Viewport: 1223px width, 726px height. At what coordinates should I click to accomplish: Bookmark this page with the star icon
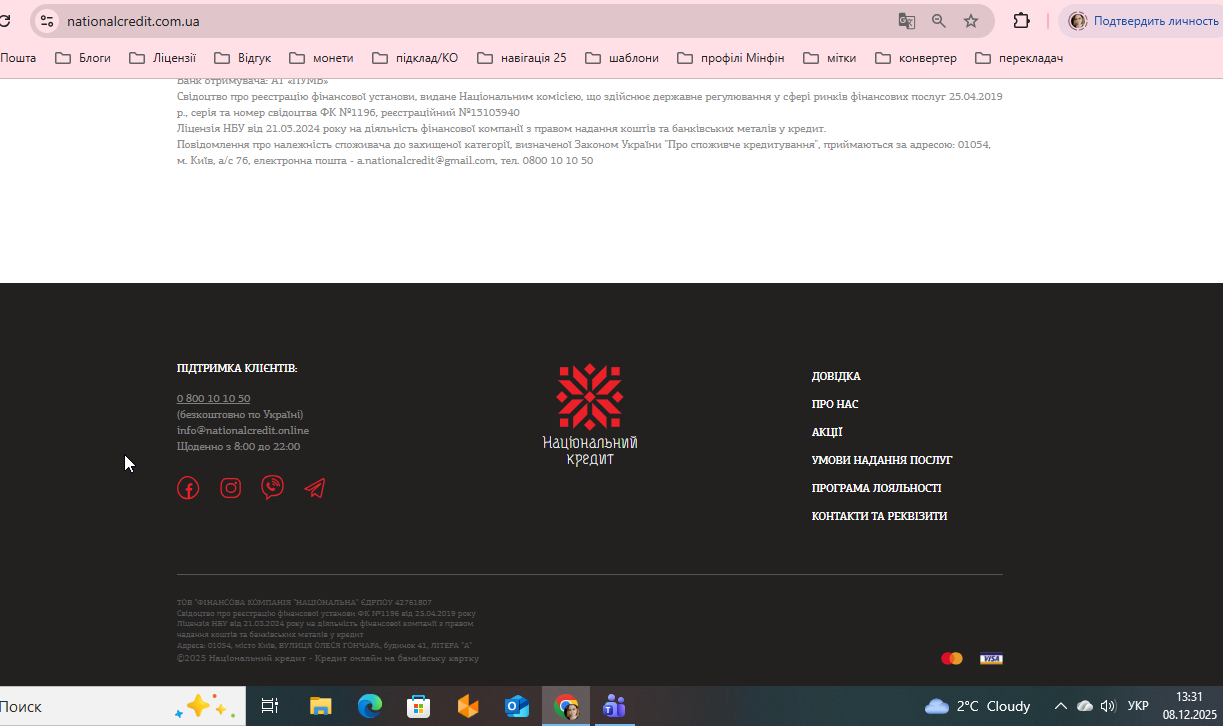point(971,21)
